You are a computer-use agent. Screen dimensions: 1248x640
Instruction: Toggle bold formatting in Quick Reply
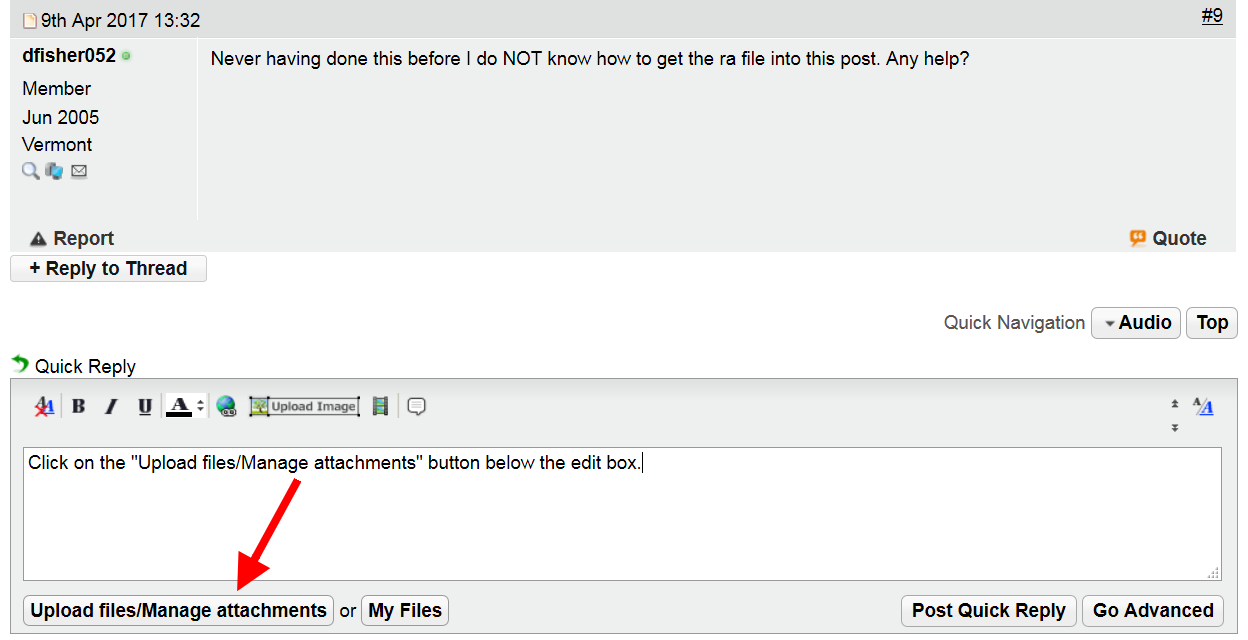(79, 406)
